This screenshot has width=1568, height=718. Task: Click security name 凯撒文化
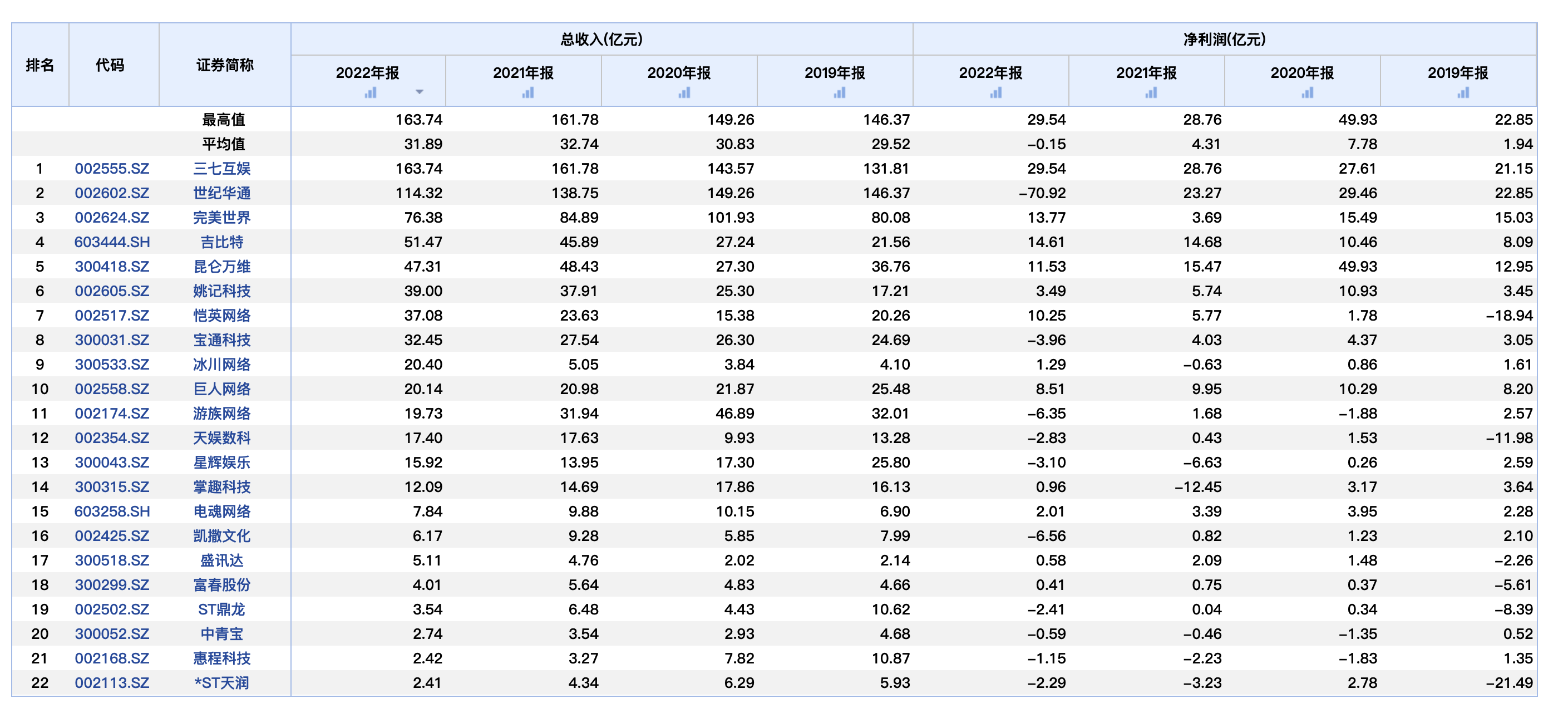222,536
